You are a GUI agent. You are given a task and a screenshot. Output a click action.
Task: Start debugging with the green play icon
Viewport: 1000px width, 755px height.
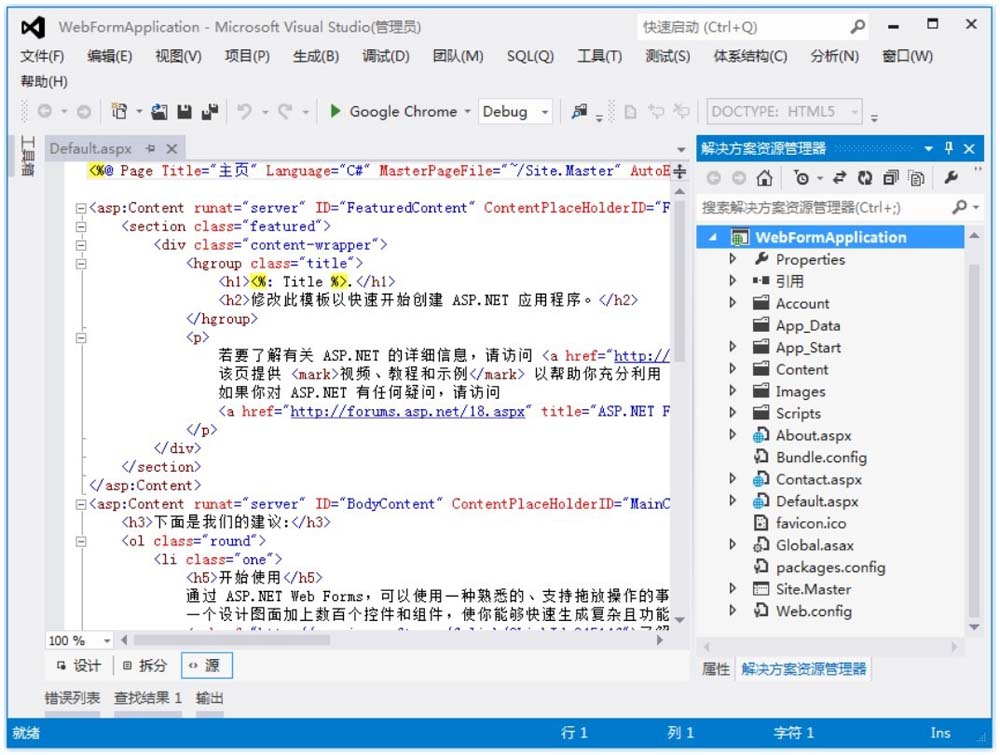[335, 111]
